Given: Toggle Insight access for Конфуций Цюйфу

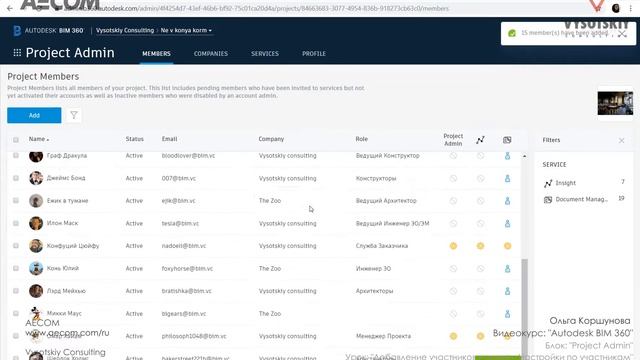Looking at the screenshot, I should [x=480, y=246].
